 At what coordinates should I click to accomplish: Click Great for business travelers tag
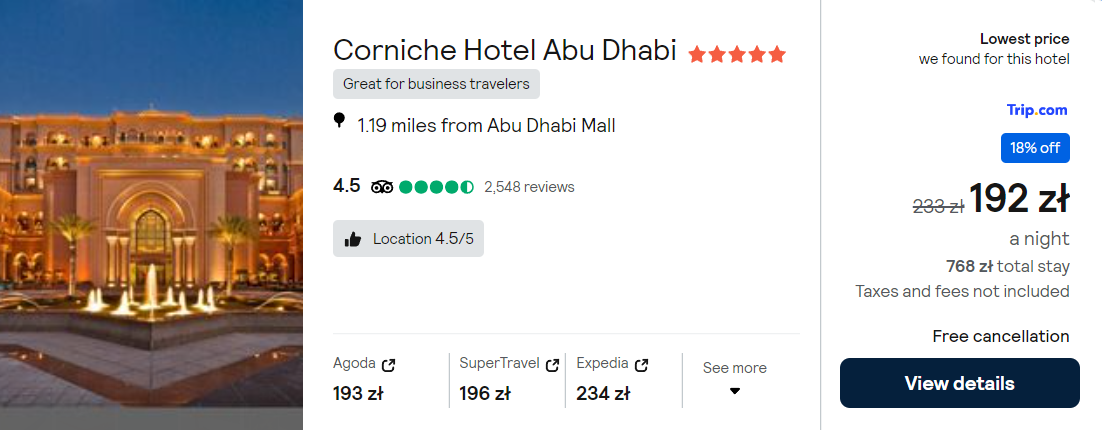click(436, 84)
